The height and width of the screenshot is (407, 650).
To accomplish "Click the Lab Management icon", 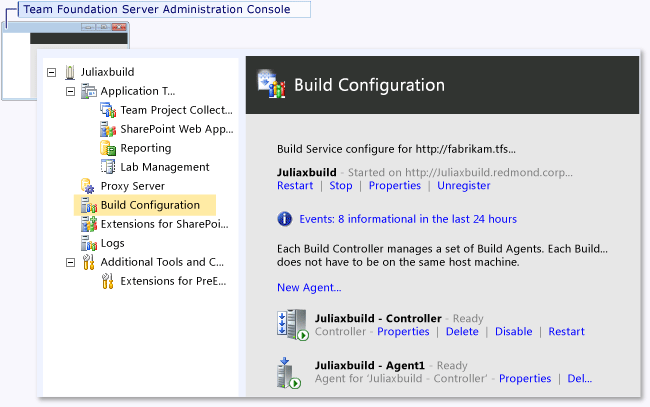I will pos(108,167).
